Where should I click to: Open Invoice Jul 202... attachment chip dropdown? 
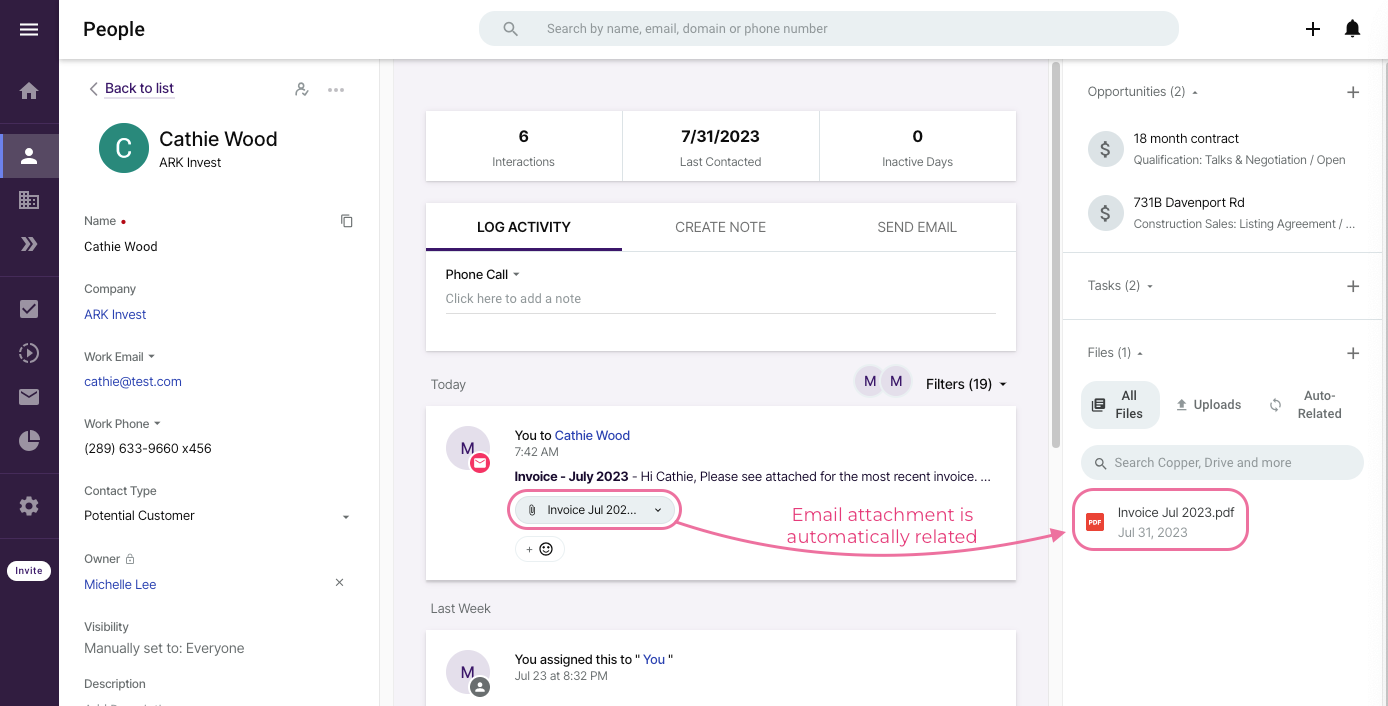tap(596, 510)
